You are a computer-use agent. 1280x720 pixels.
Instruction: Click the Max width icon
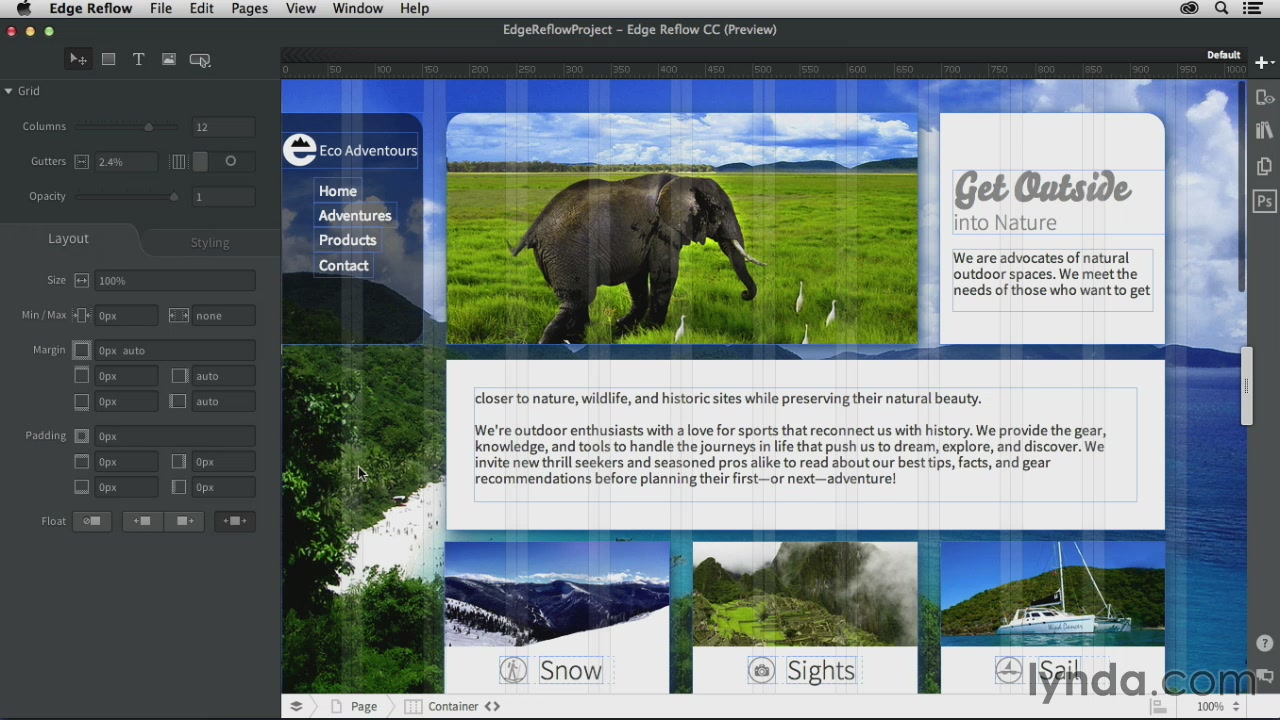[179, 316]
